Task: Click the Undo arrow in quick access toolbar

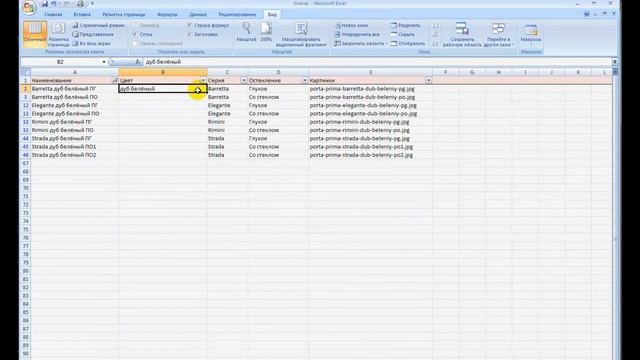Action: point(53,4)
